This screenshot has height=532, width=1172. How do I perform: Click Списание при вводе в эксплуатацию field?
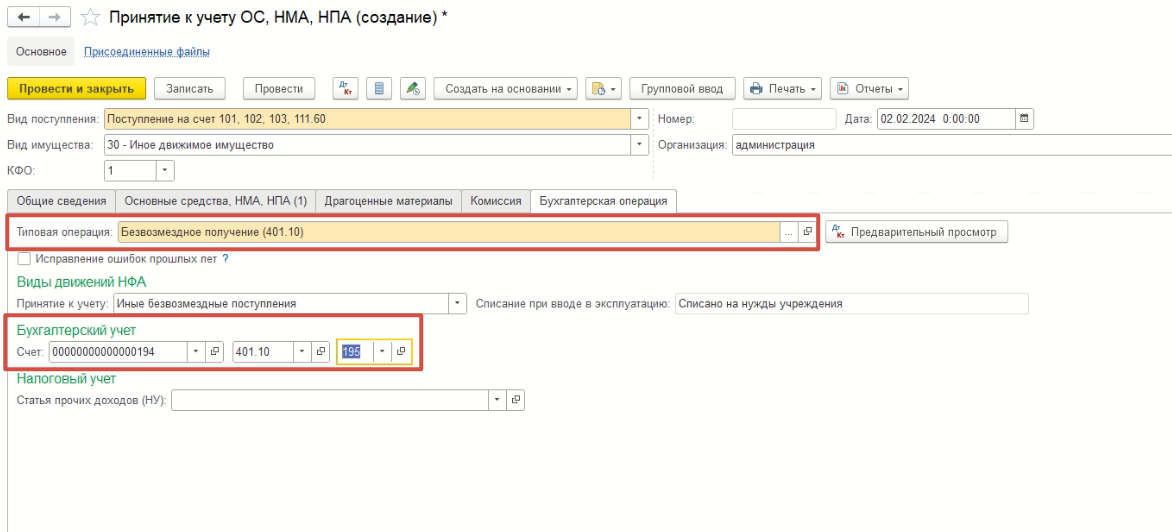(x=851, y=304)
